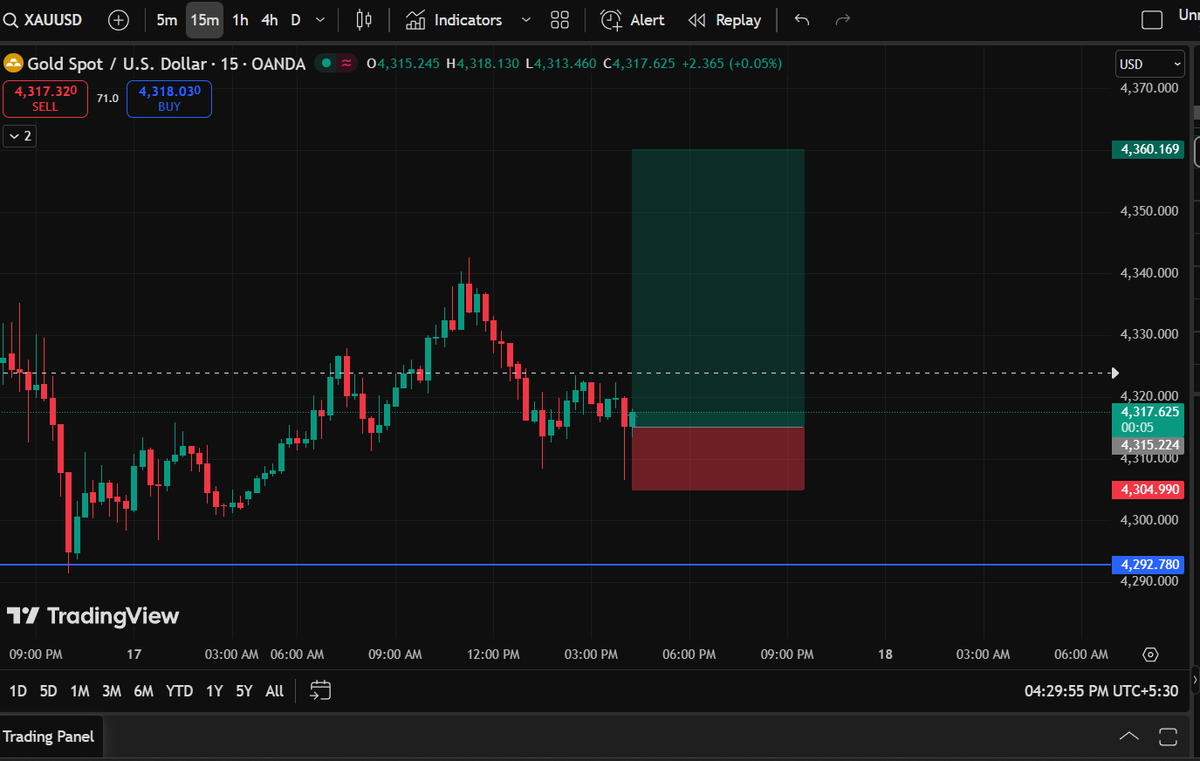Maximize the bottom panel
Image resolution: width=1200 pixels, height=761 pixels.
[x=1168, y=737]
